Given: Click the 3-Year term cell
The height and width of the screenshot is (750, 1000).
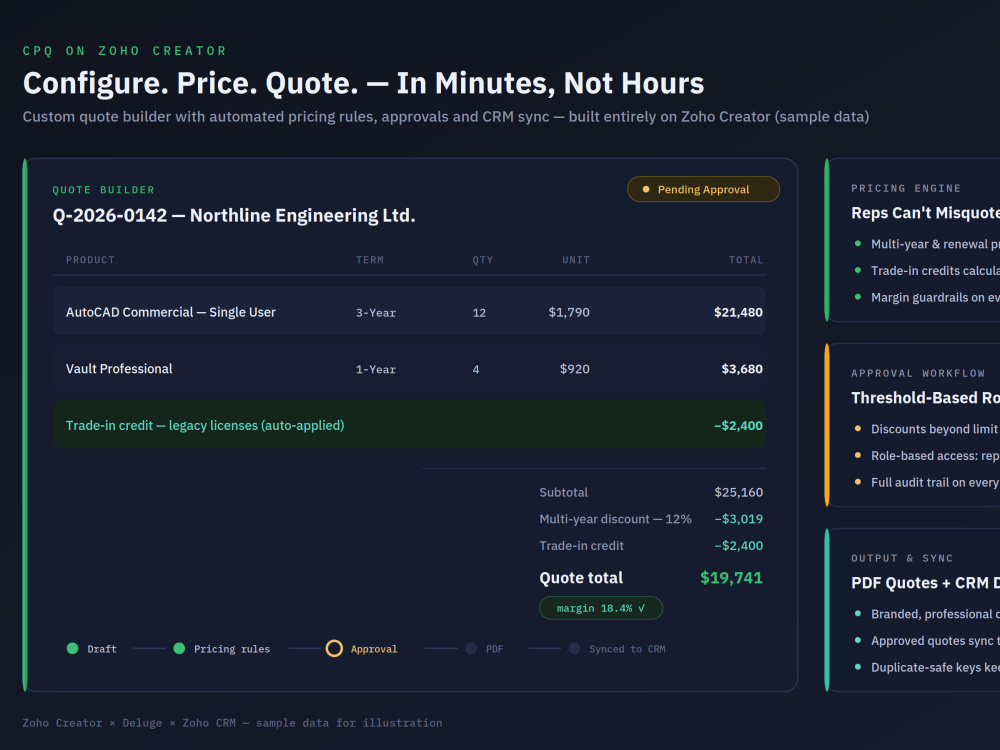Looking at the screenshot, I should (376, 312).
